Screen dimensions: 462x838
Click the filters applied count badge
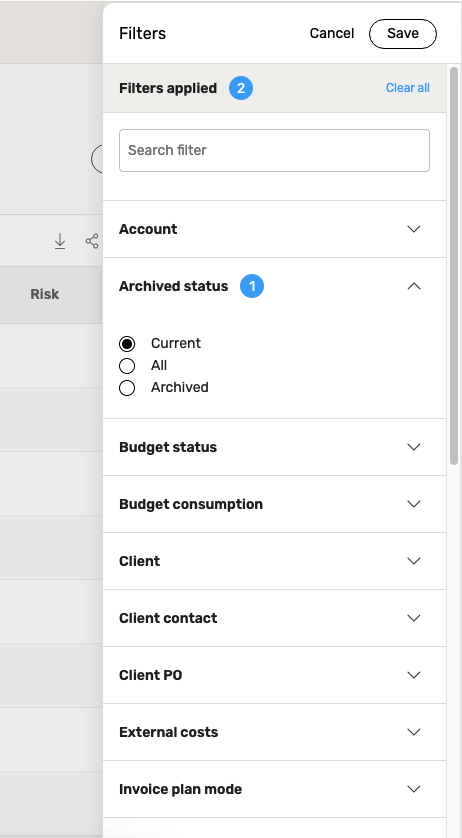click(x=241, y=88)
